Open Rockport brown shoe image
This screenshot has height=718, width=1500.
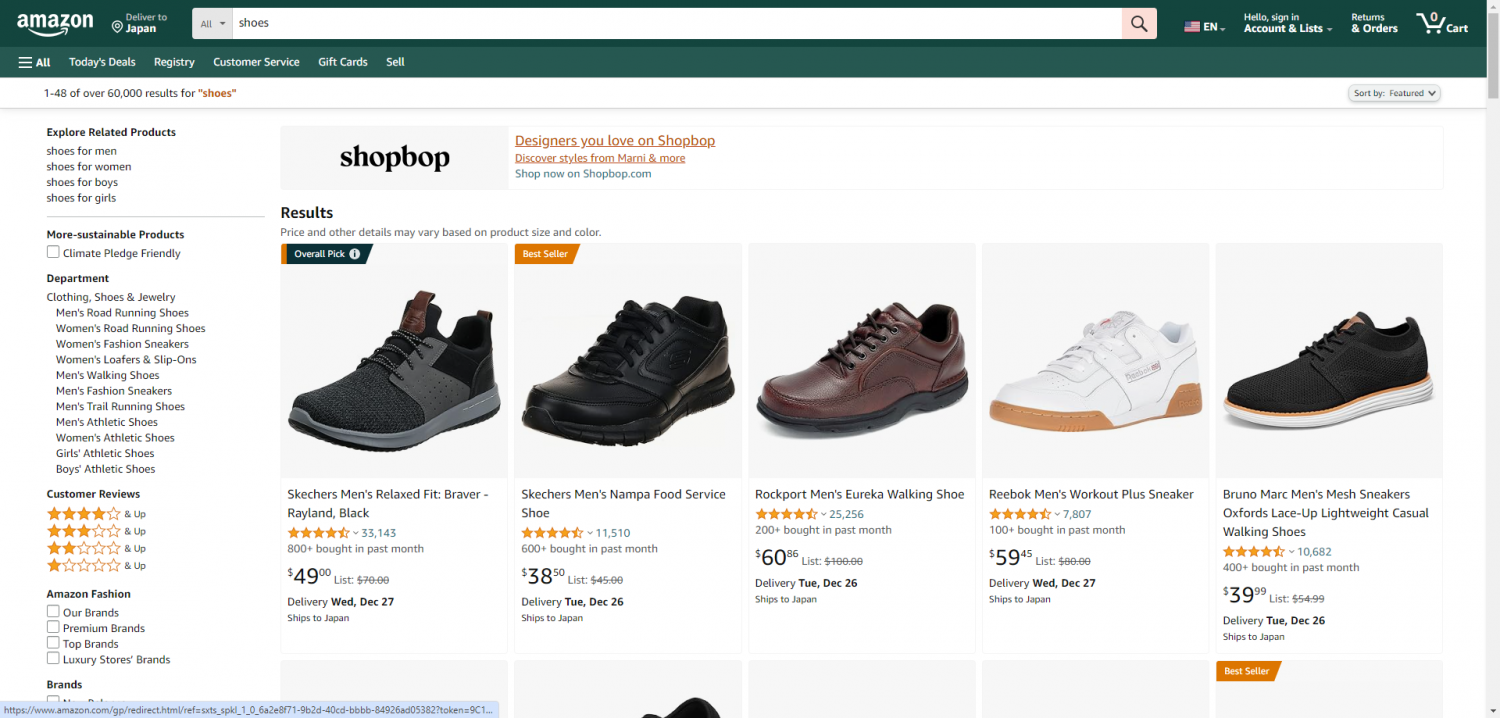coord(862,371)
